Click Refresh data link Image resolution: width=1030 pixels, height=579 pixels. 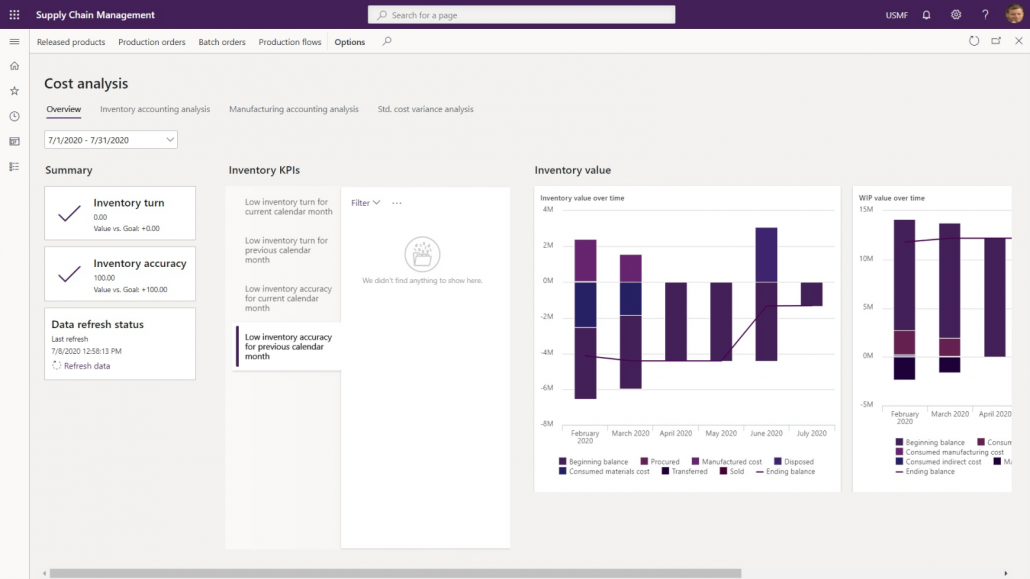(x=86, y=366)
